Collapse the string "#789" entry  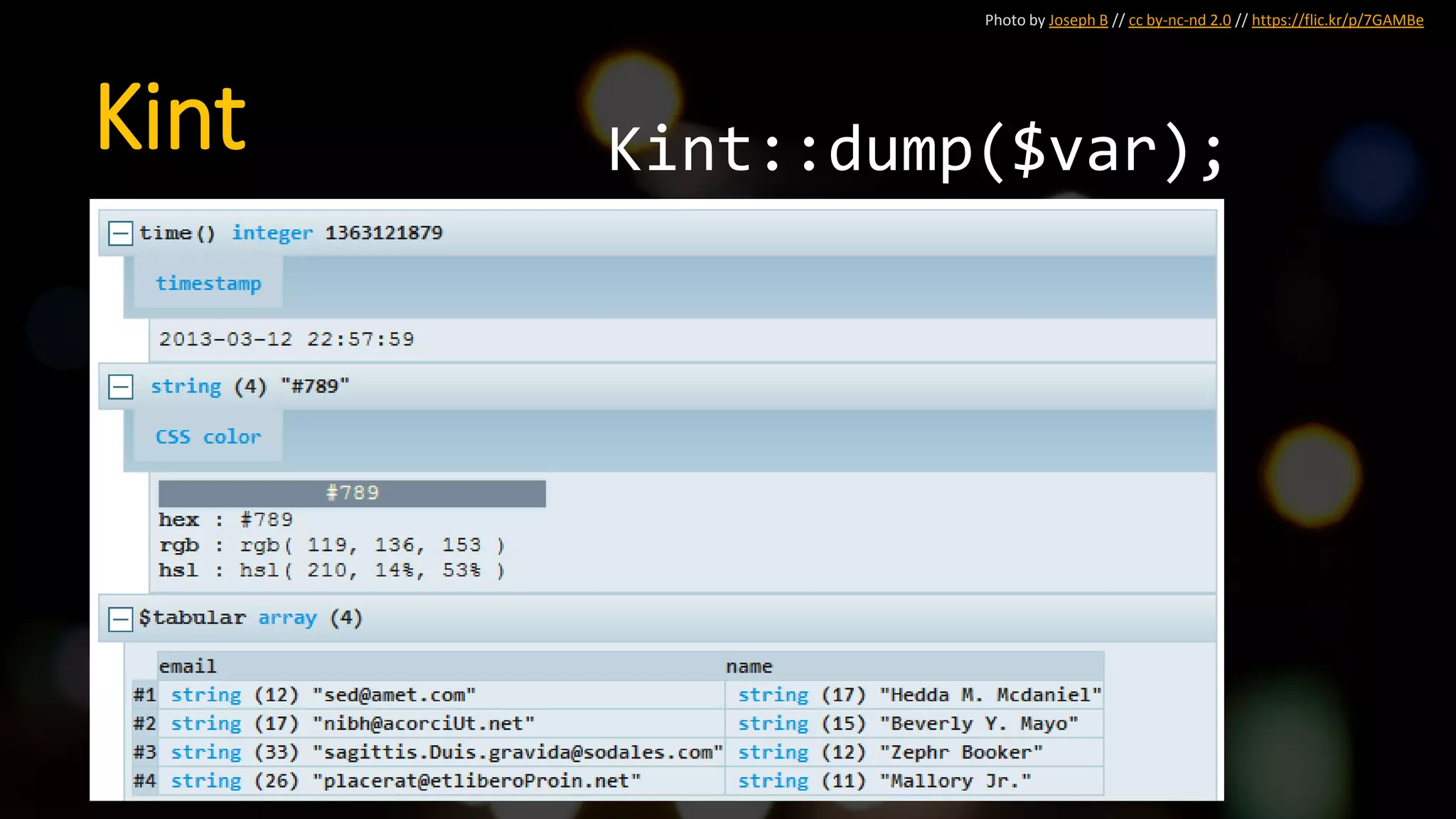point(120,387)
